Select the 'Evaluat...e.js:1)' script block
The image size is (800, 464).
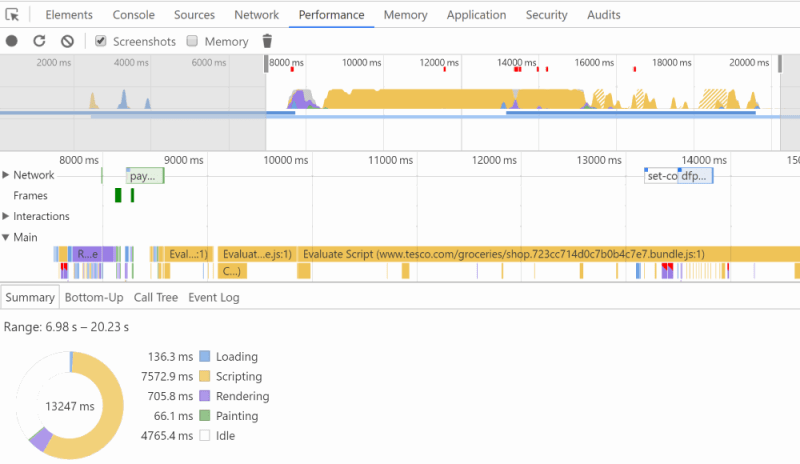tap(257, 254)
